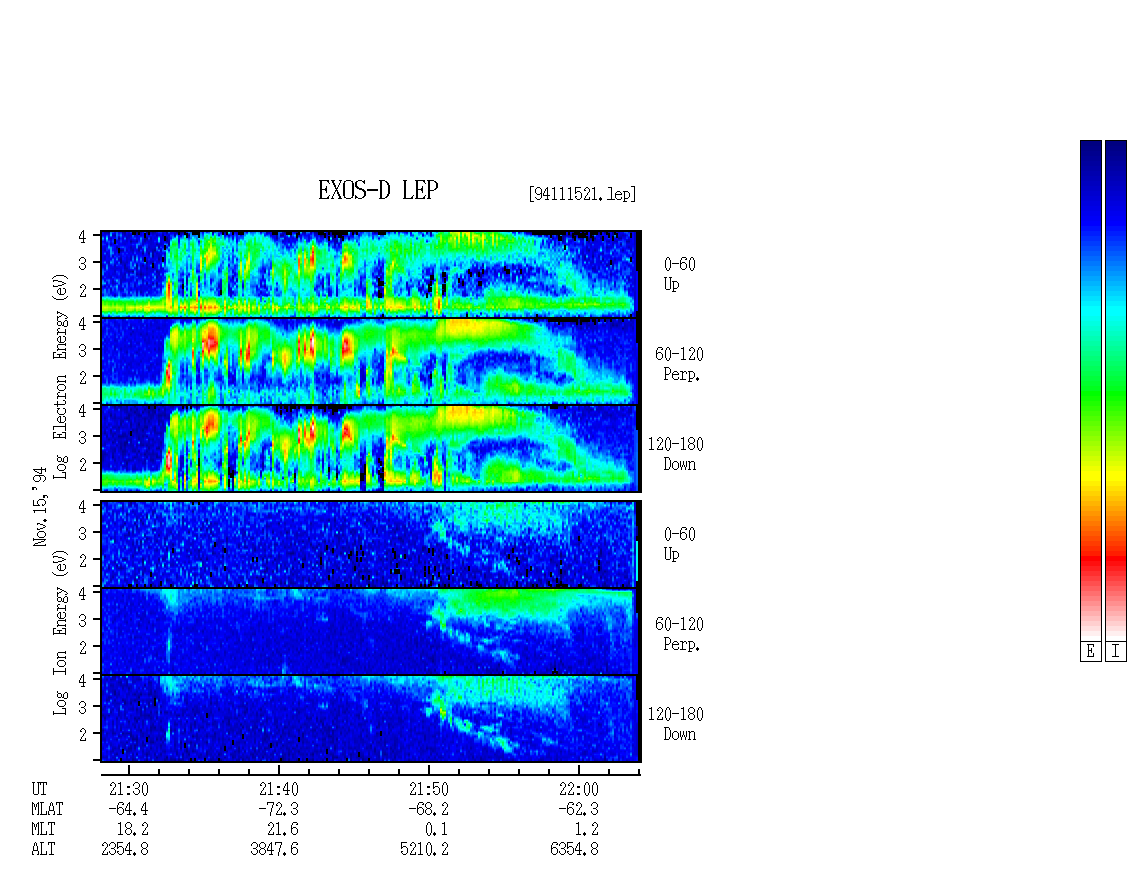1130x875 pixels.
Task: Click the electron 0-60 Up pitch angle label
Action: (679, 274)
